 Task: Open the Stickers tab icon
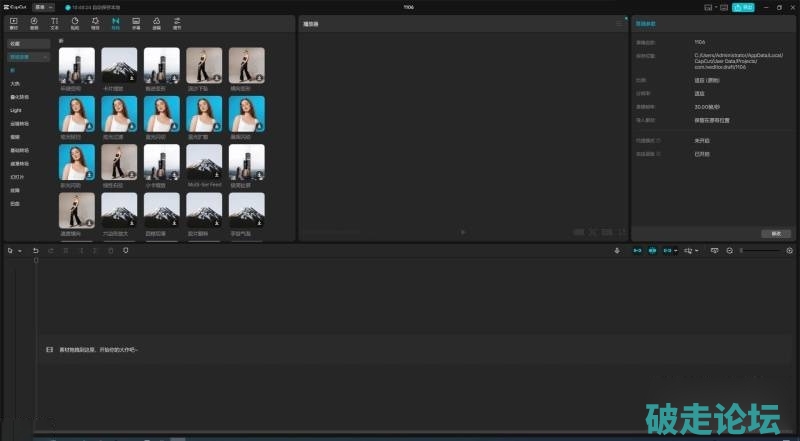[x=75, y=22]
